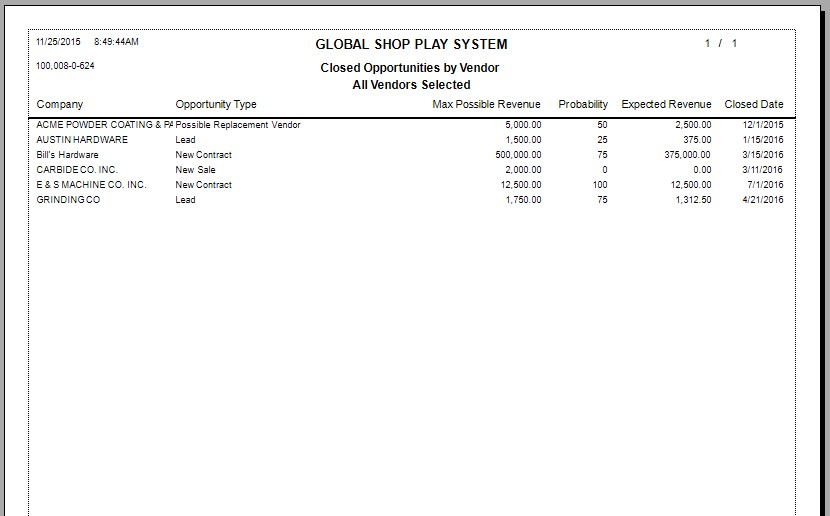Click closed date 3/11/2016

(x=763, y=170)
